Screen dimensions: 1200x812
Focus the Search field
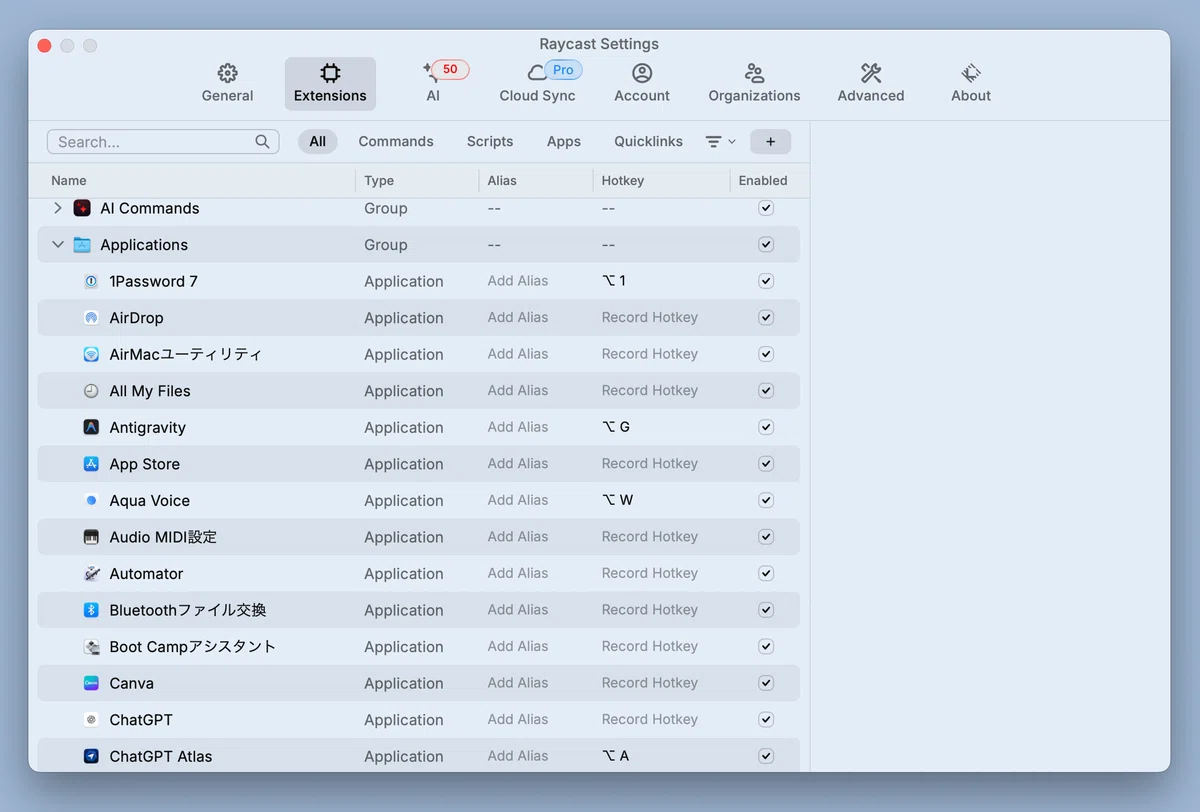tap(163, 142)
